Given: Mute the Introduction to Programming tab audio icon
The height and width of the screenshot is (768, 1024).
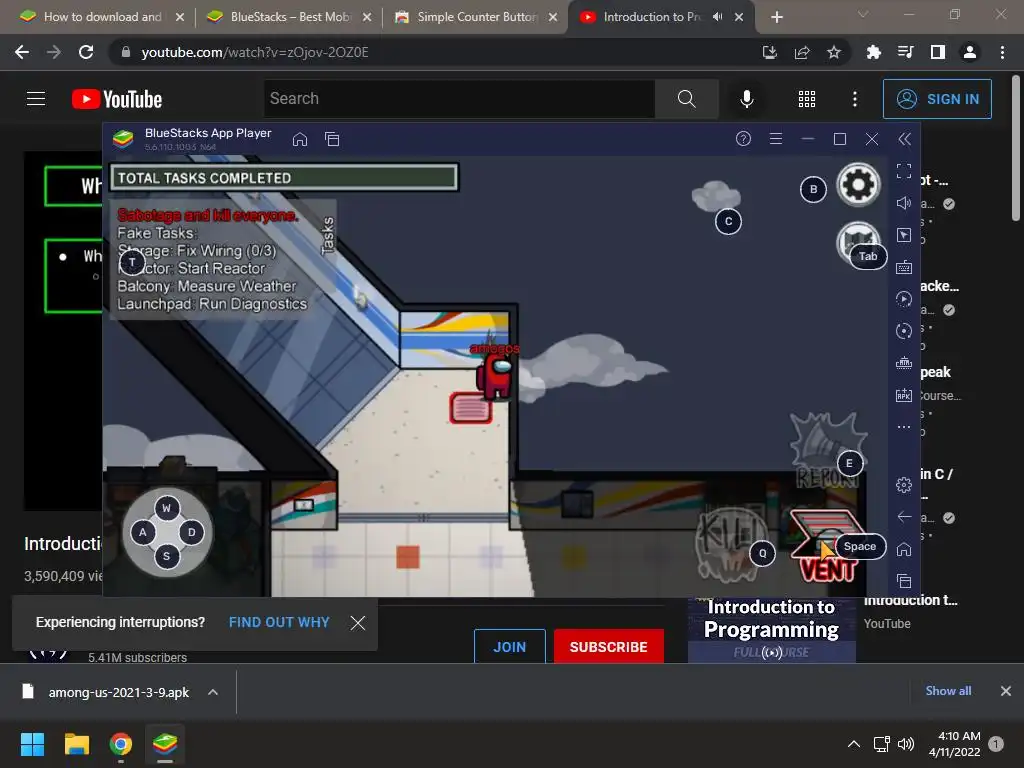Looking at the screenshot, I should click(718, 17).
